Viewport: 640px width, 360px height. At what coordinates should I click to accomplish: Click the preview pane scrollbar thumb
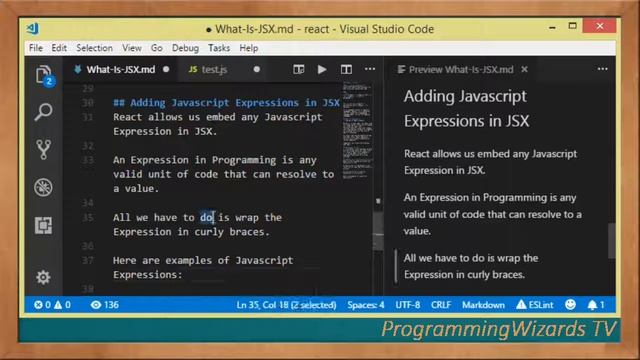coord(611,241)
